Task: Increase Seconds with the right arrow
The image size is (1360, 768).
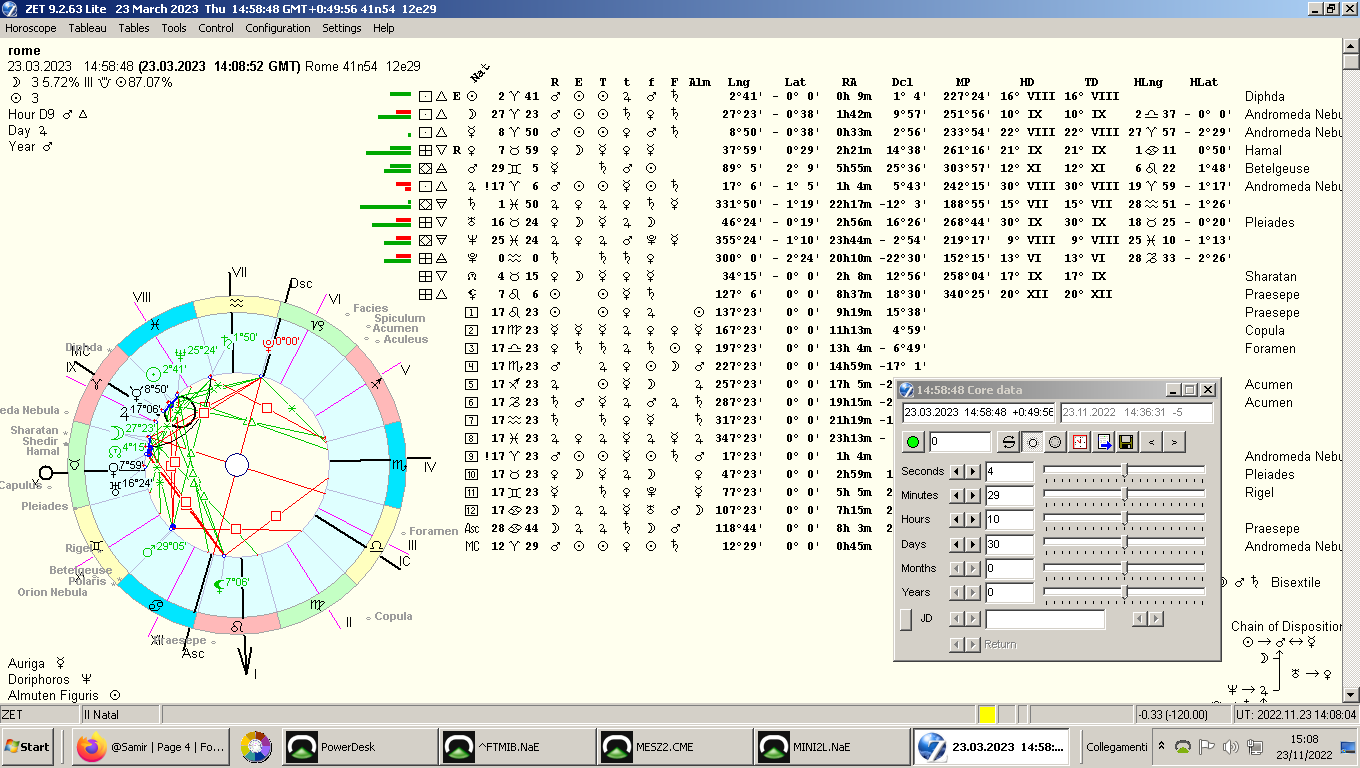Action: click(x=972, y=471)
